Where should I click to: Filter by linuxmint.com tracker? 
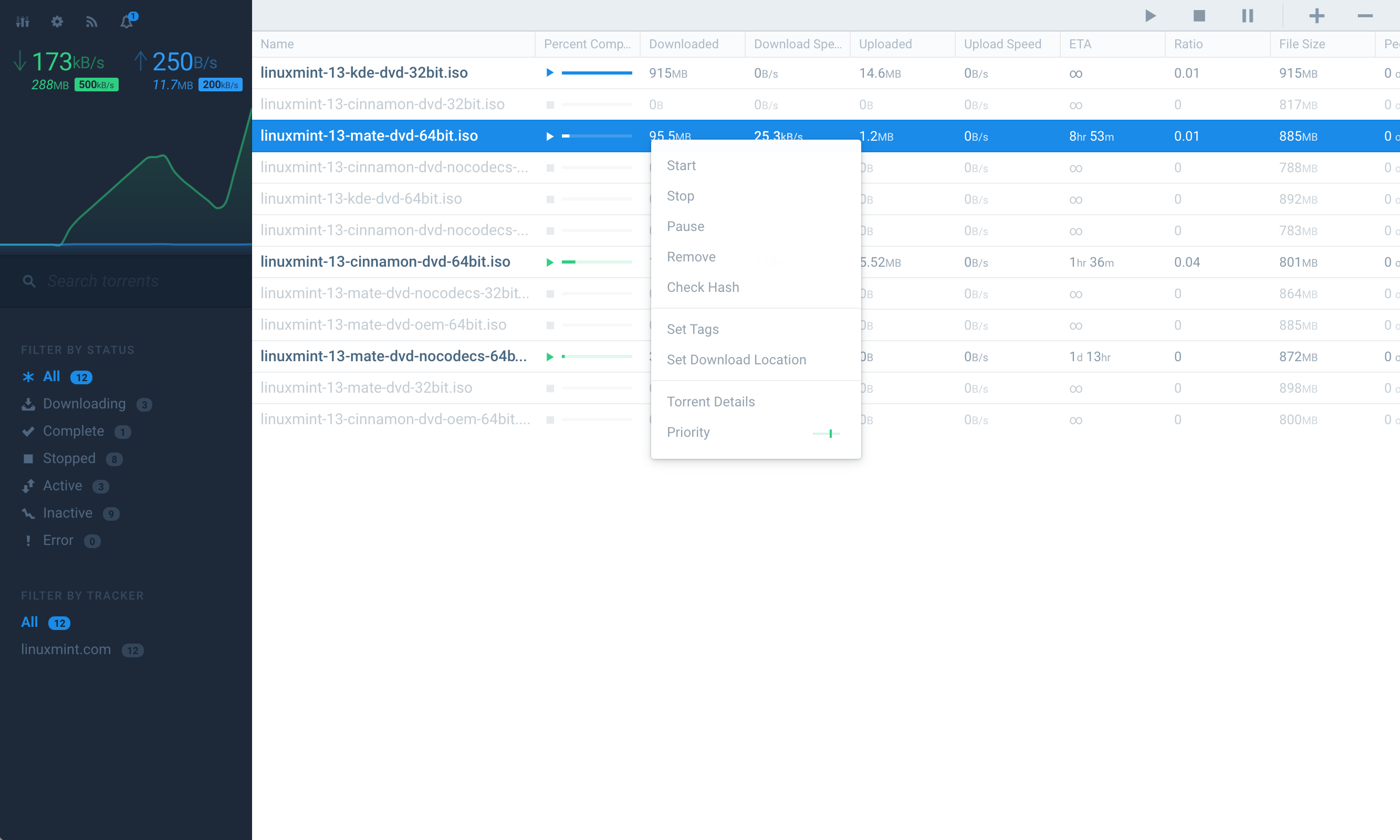pyautogui.click(x=66, y=649)
